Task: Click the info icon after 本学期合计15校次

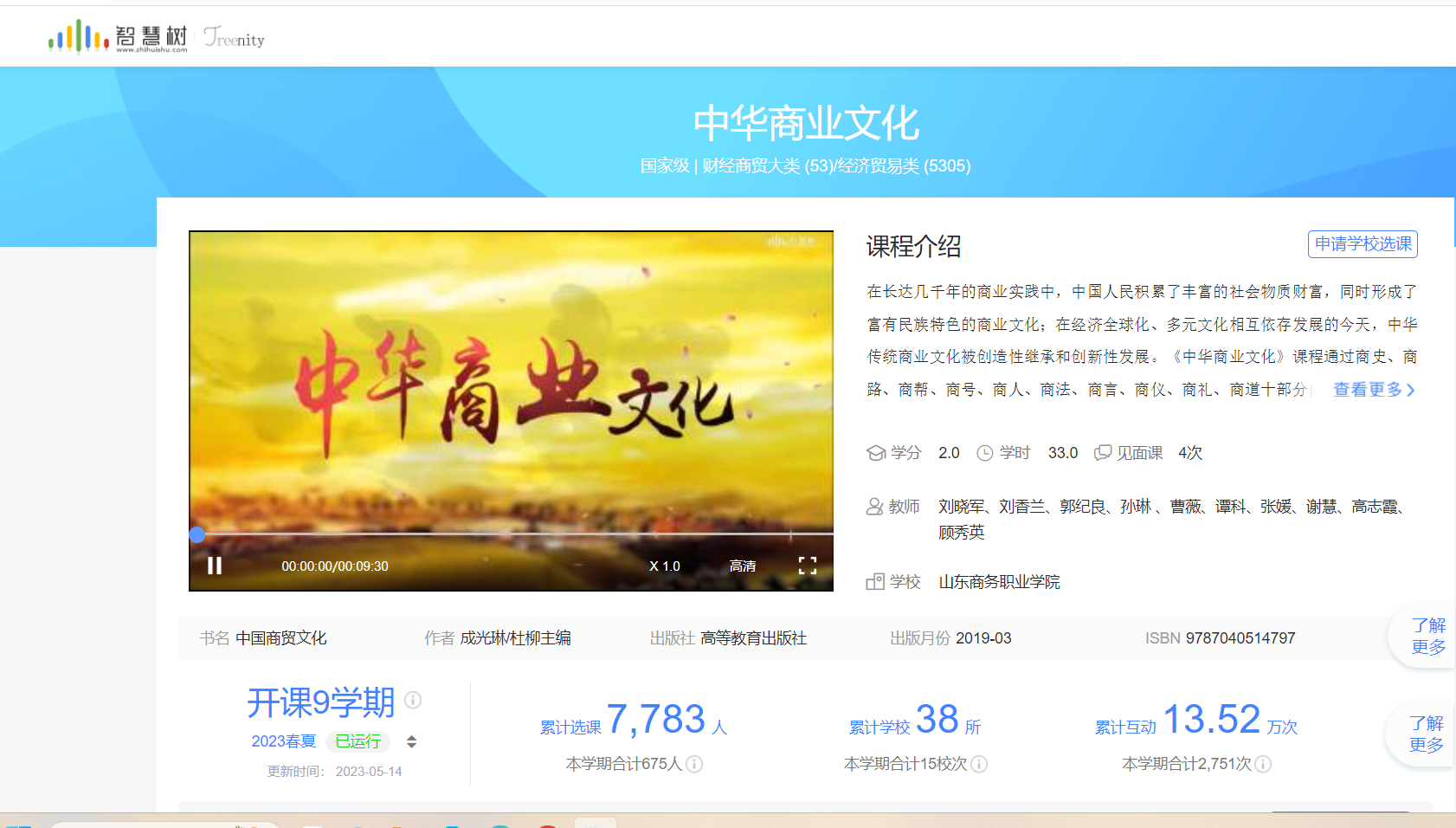Action: (x=979, y=764)
